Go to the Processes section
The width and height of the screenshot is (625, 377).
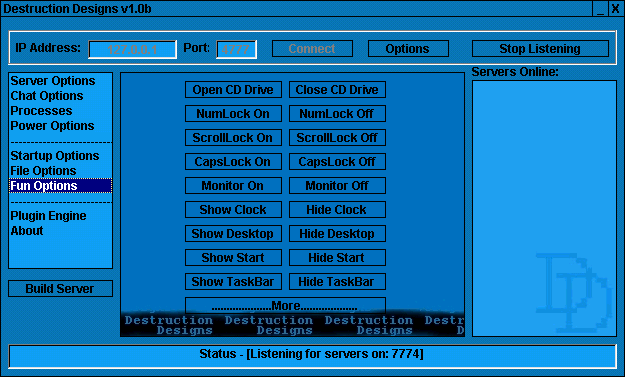click(60, 111)
